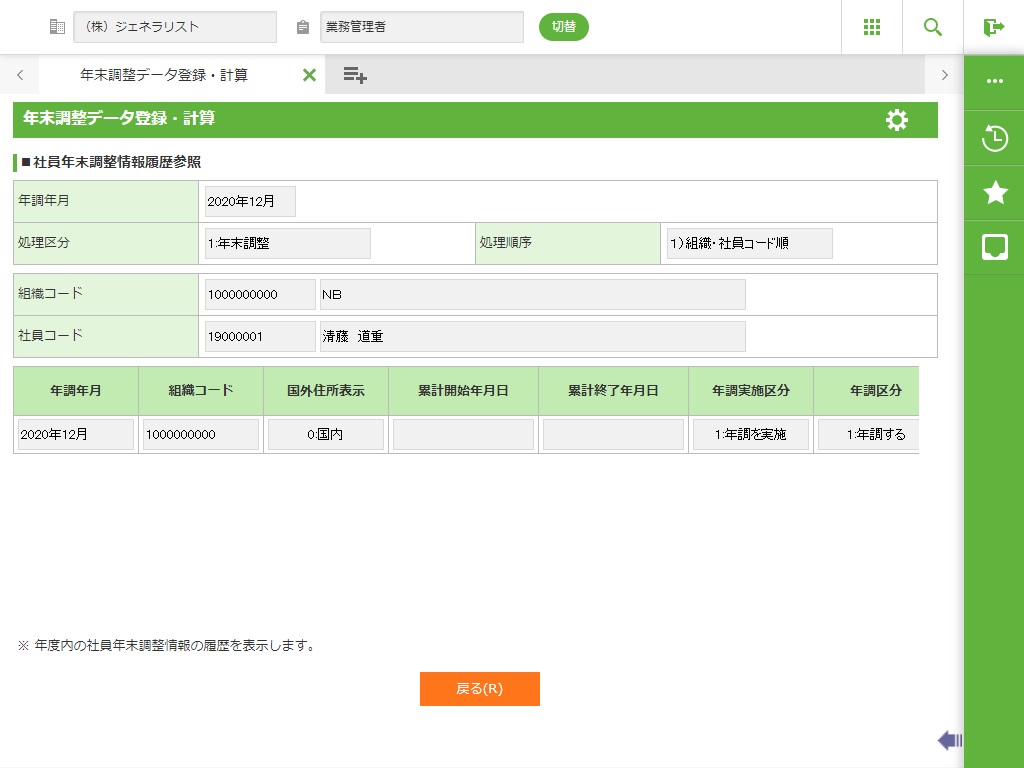Click the 戻る(R) back button
The height and width of the screenshot is (768, 1024).
pyautogui.click(x=480, y=689)
